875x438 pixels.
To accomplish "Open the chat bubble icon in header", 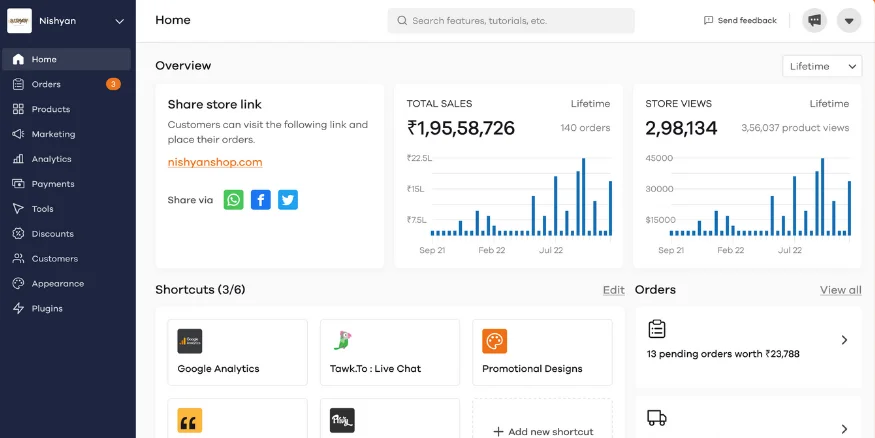I will coord(815,21).
